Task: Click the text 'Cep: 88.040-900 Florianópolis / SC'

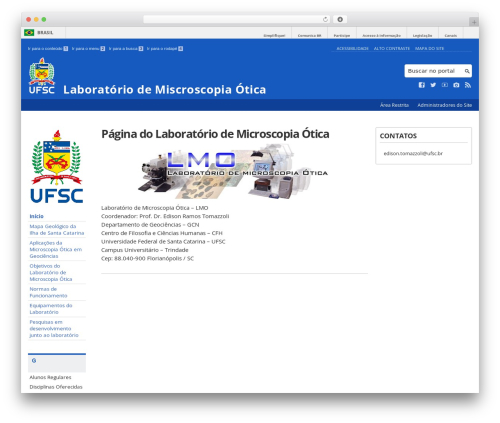Action: coord(147,258)
